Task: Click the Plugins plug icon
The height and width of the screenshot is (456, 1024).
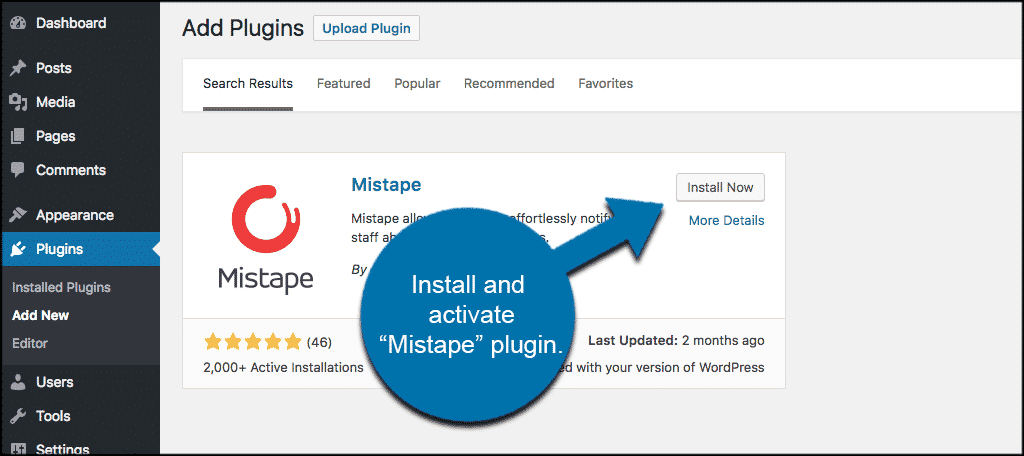Action: tap(17, 249)
